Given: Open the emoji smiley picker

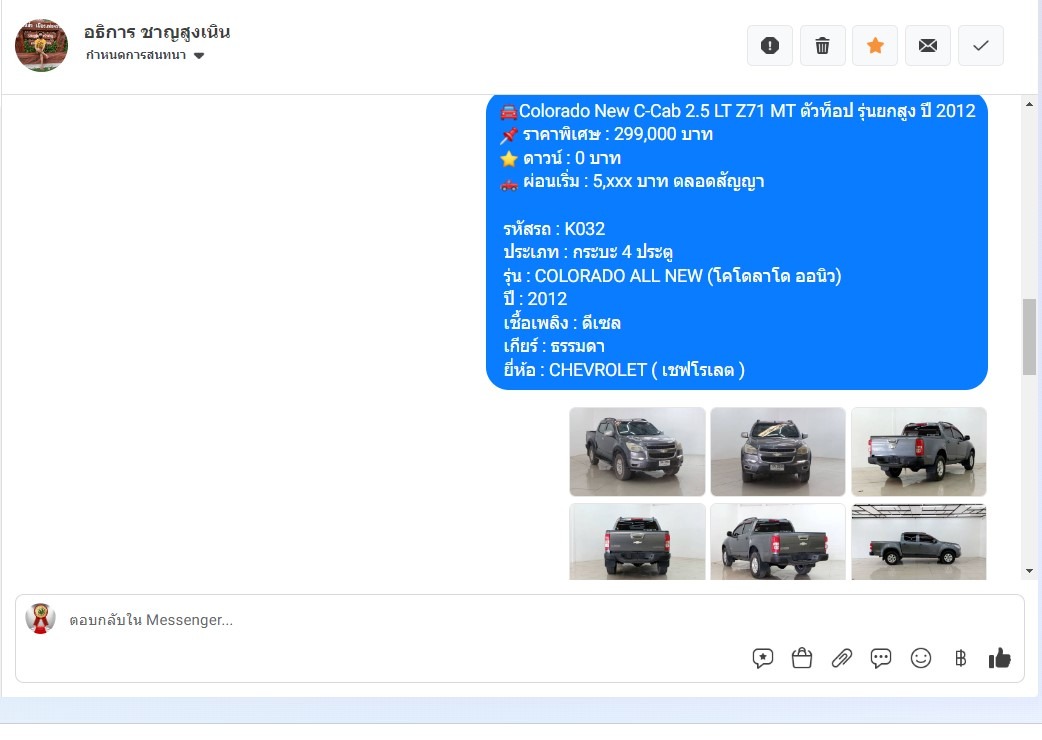Looking at the screenshot, I should [x=921, y=658].
